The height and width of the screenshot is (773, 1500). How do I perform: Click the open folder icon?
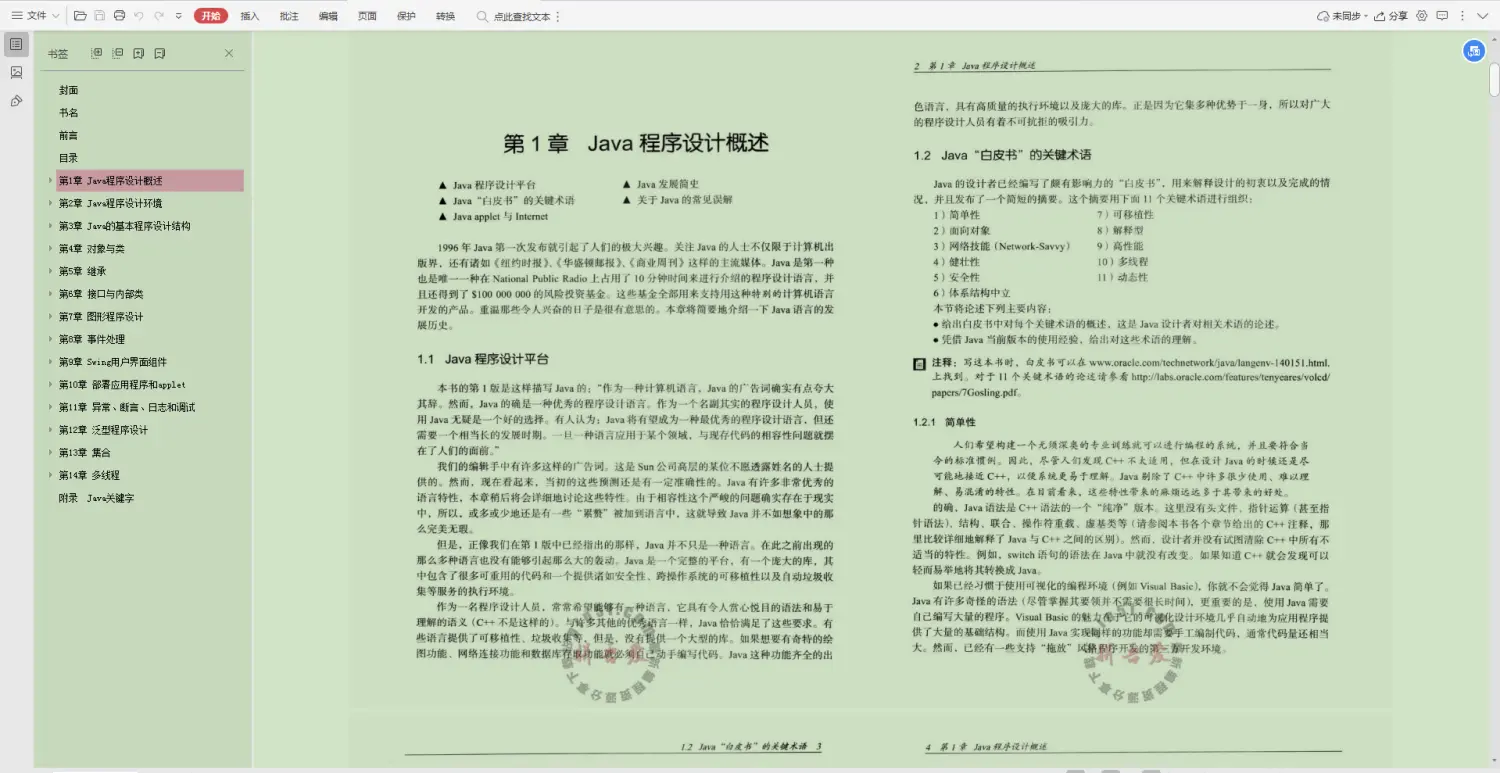point(81,16)
